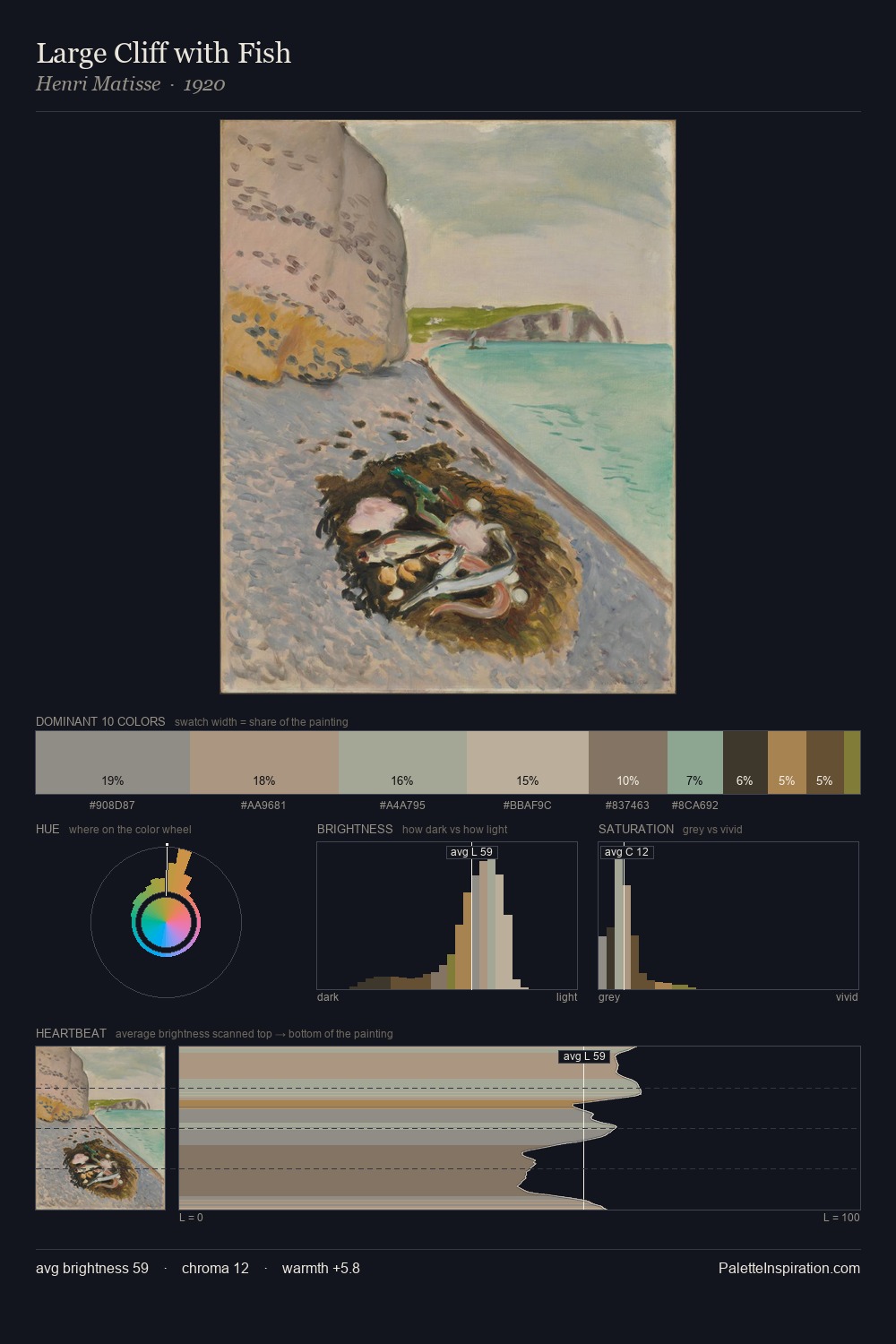
Task: Select the 6% dark brown swatch
Action: (x=745, y=762)
